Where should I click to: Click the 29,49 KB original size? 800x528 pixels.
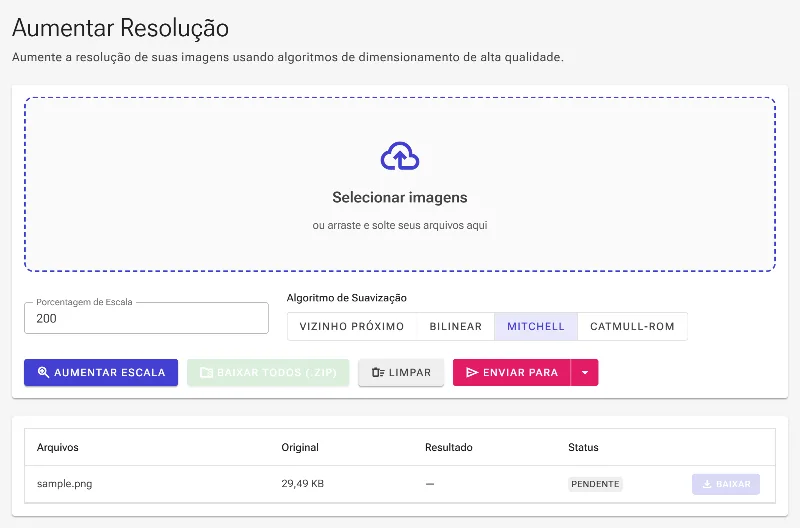(303, 484)
